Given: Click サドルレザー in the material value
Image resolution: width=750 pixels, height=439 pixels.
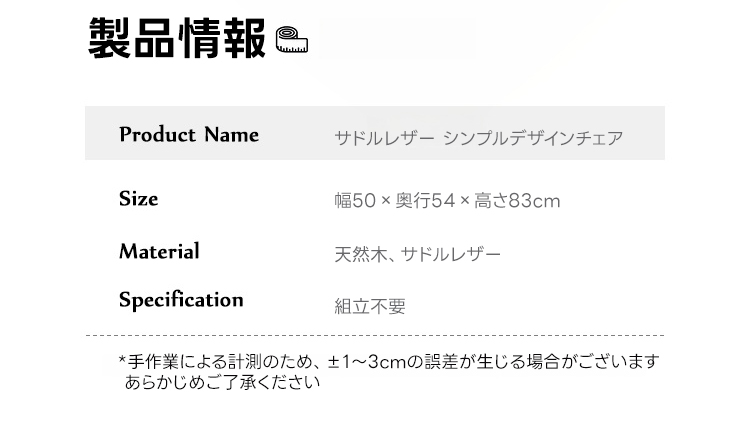Looking at the screenshot, I should [451, 254].
